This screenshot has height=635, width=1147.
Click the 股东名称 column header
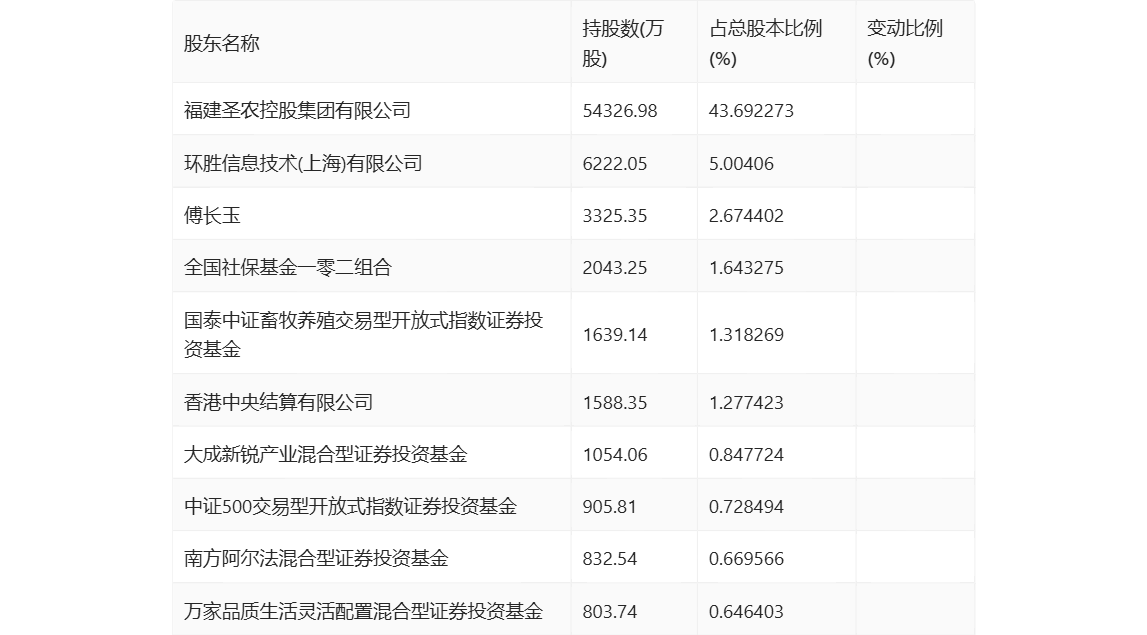click(x=222, y=44)
